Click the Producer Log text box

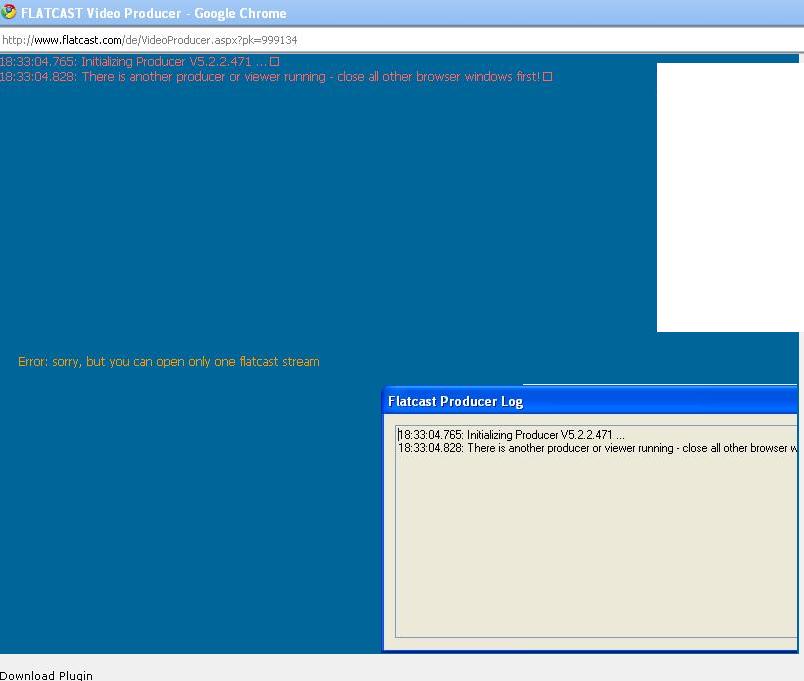coord(596,531)
